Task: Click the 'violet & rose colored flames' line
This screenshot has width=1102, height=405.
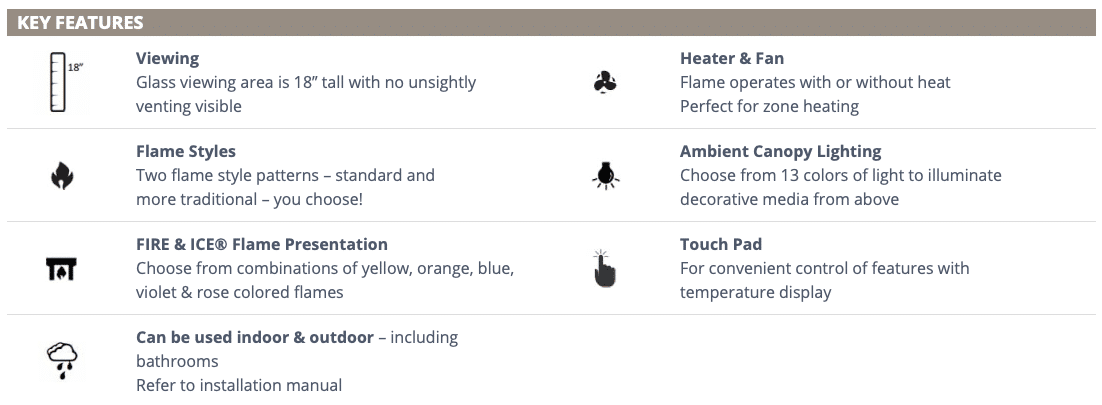Action: (x=240, y=292)
